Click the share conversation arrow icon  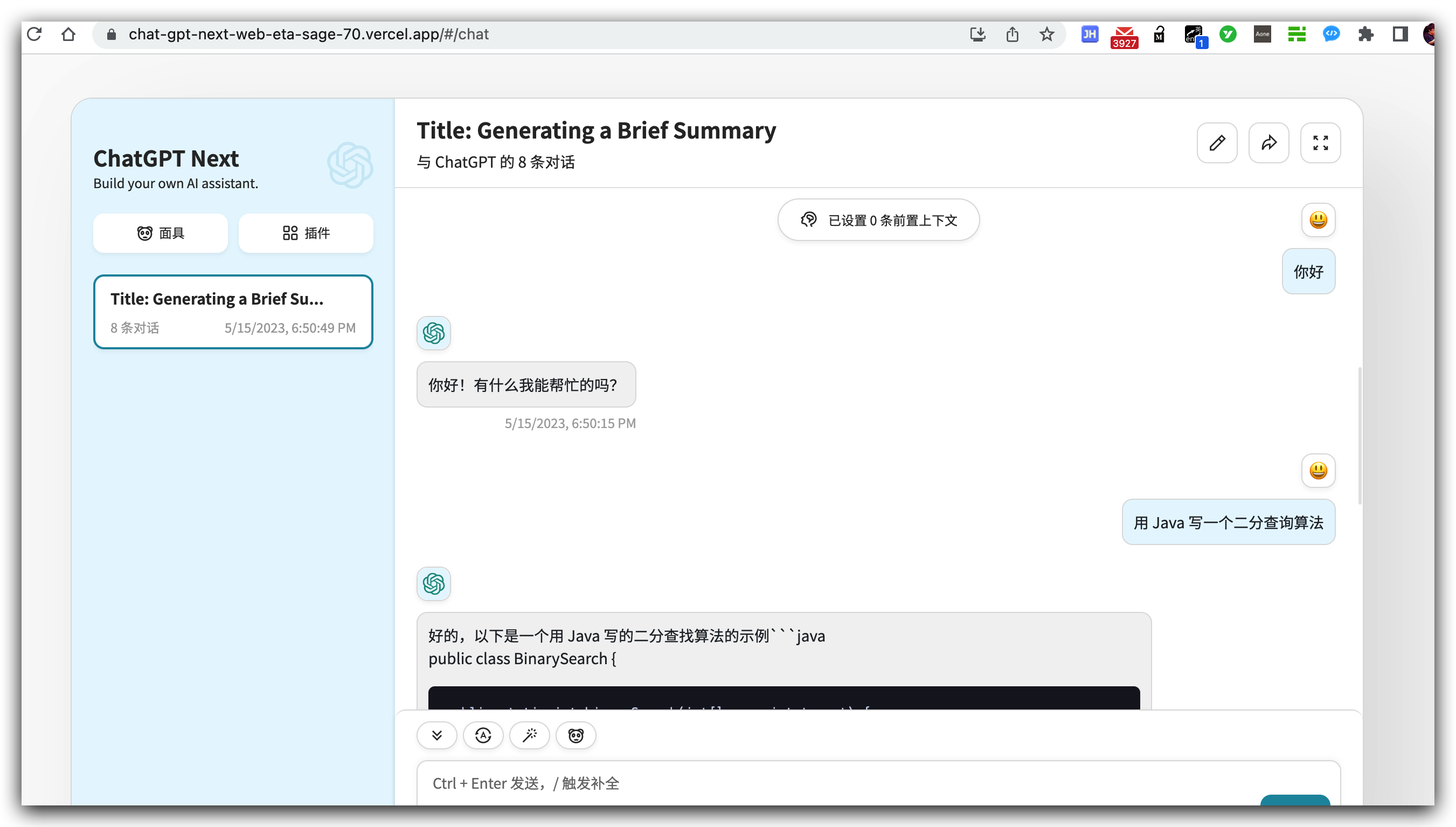point(1268,142)
